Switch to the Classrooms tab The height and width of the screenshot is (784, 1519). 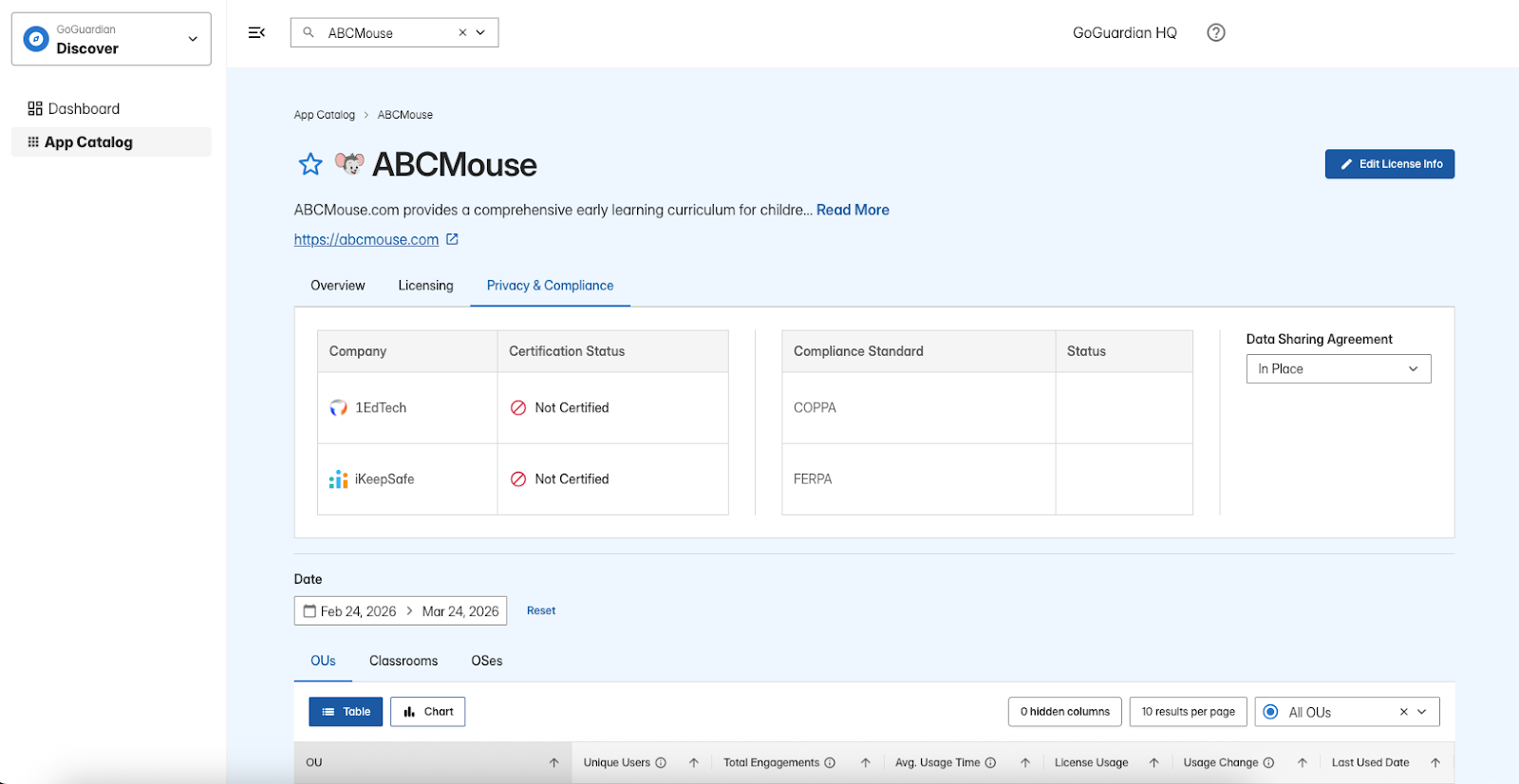tap(403, 662)
